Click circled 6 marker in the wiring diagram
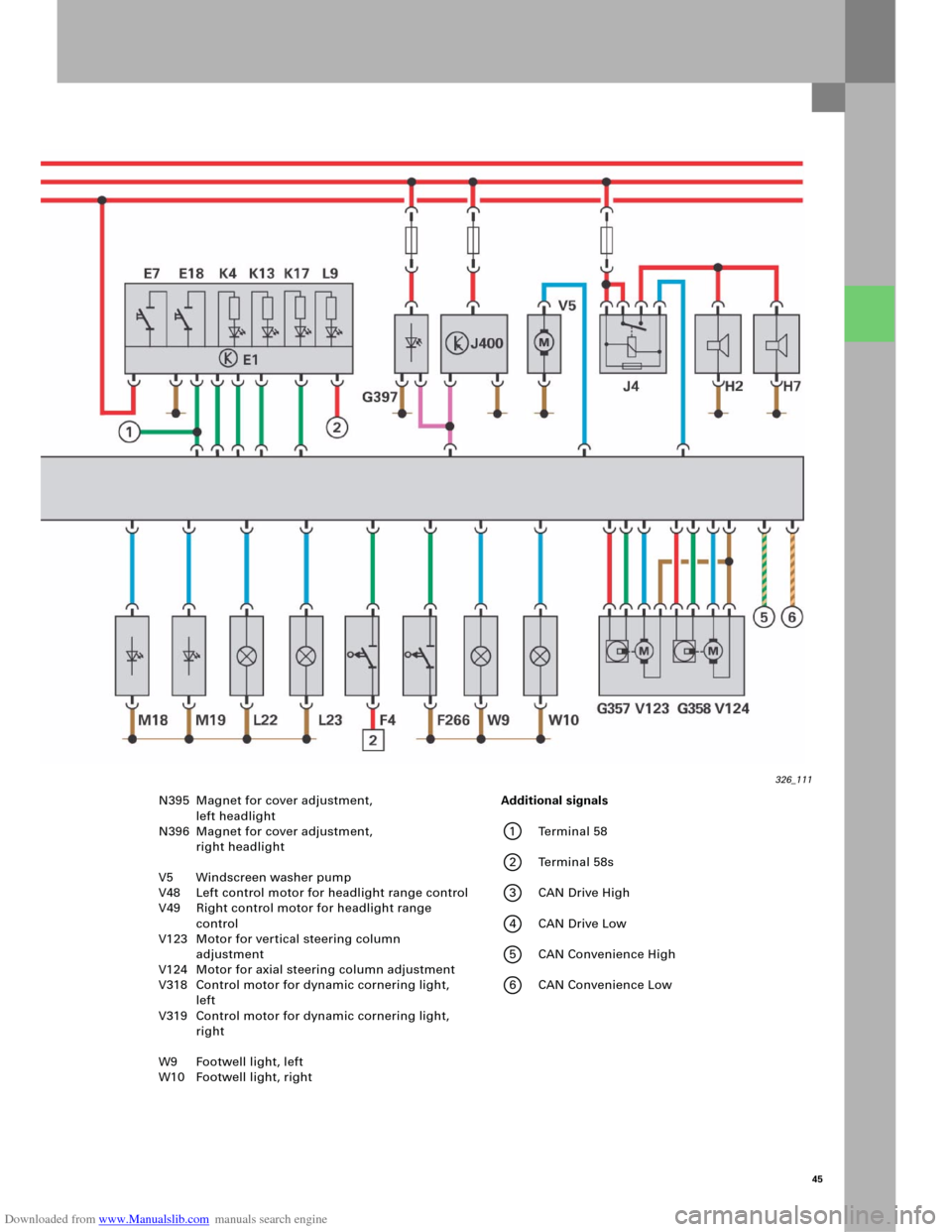 (791, 617)
